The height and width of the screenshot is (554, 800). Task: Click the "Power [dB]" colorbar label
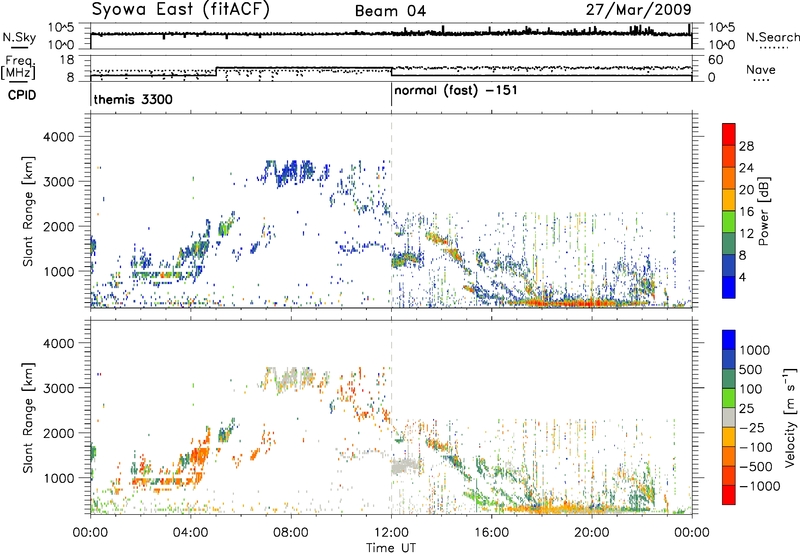point(763,211)
